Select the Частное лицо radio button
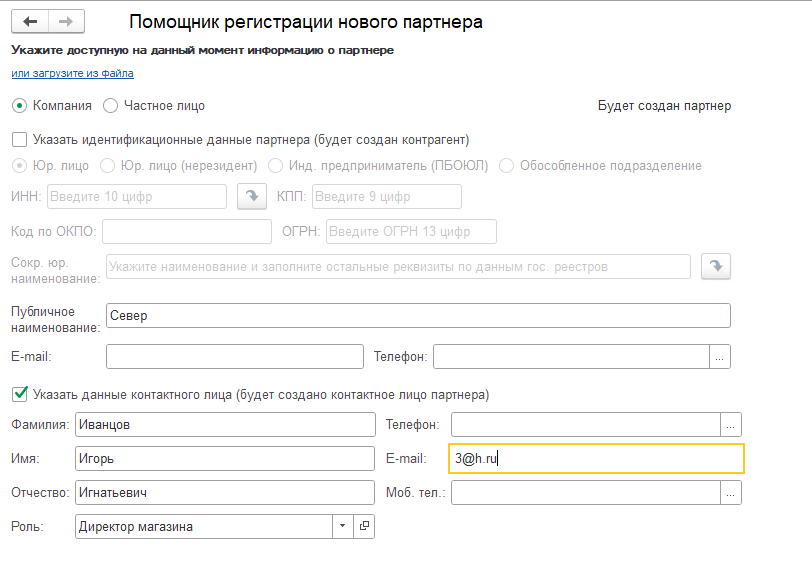Screen dimensions: 812x573 pos(110,106)
